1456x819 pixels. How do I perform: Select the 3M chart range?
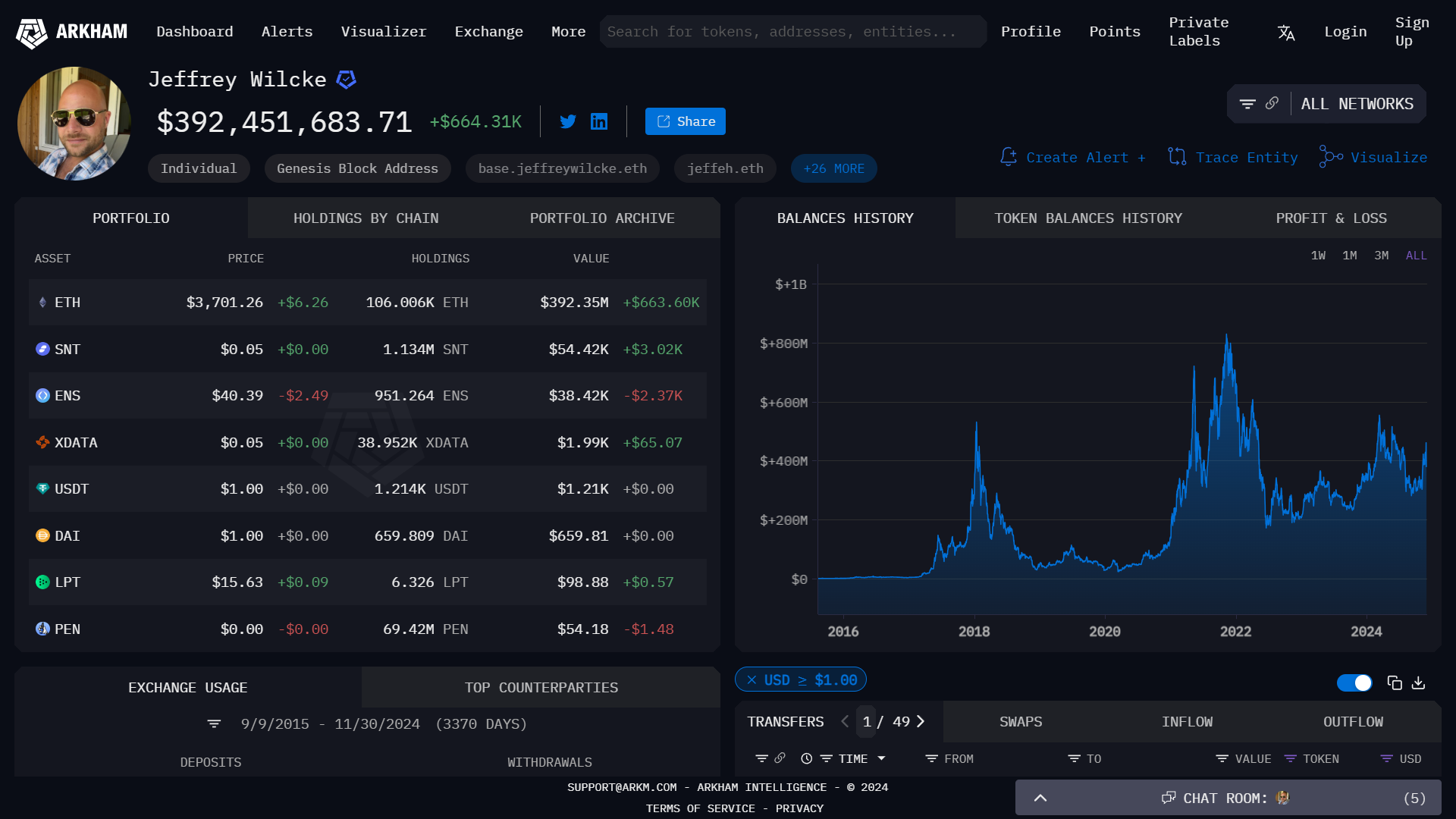pyautogui.click(x=1382, y=256)
